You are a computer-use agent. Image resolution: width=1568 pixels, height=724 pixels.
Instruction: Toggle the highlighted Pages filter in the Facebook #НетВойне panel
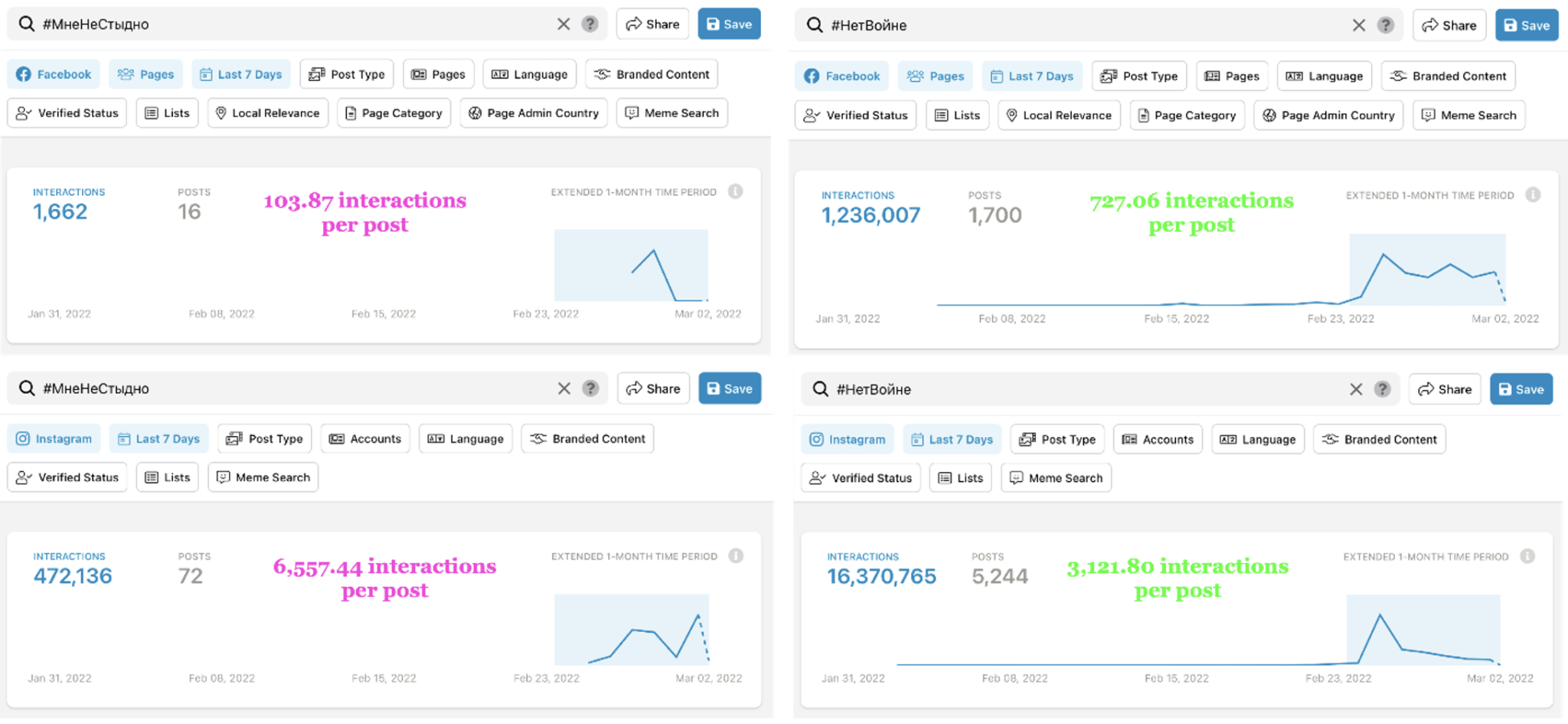point(935,76)
